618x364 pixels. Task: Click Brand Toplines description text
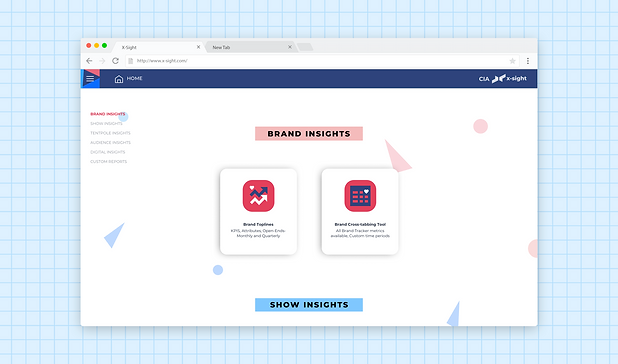tap(258, 233)
